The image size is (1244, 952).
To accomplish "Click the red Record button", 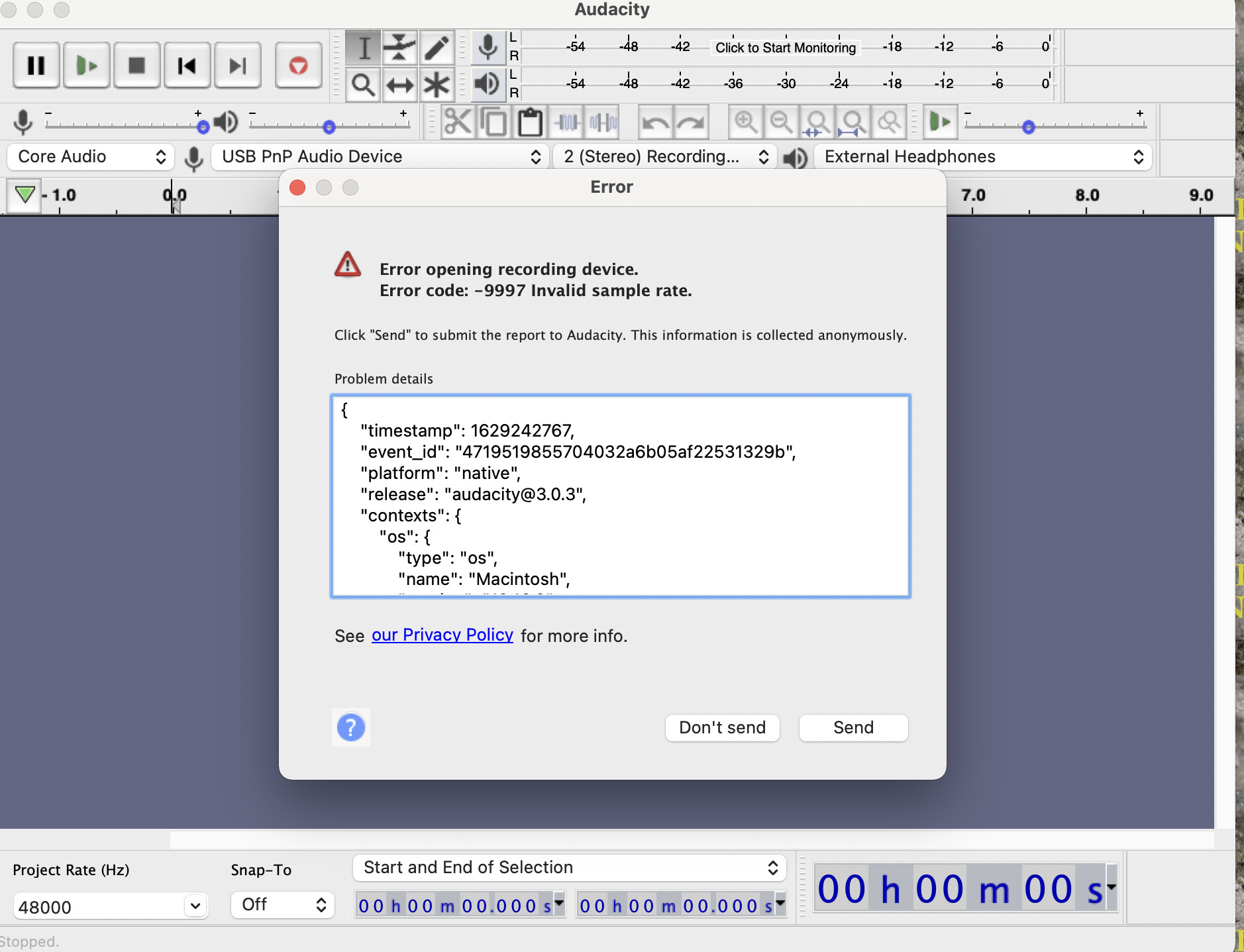I will 299,66.
